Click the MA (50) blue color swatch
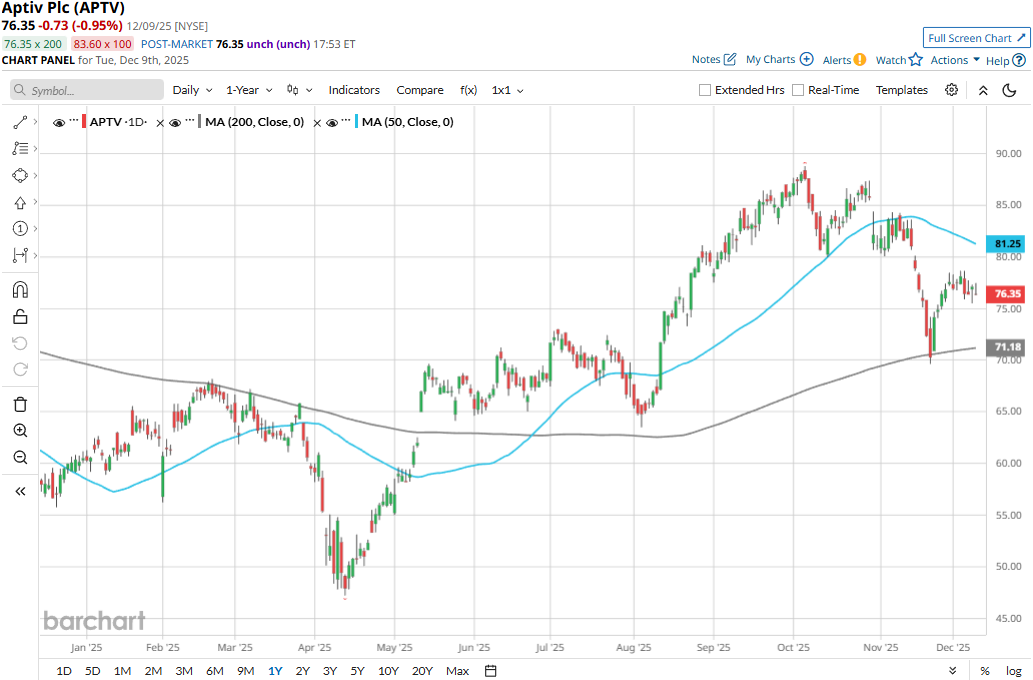This screenshot has height=680, width=1033. click(x=355, y=122)
